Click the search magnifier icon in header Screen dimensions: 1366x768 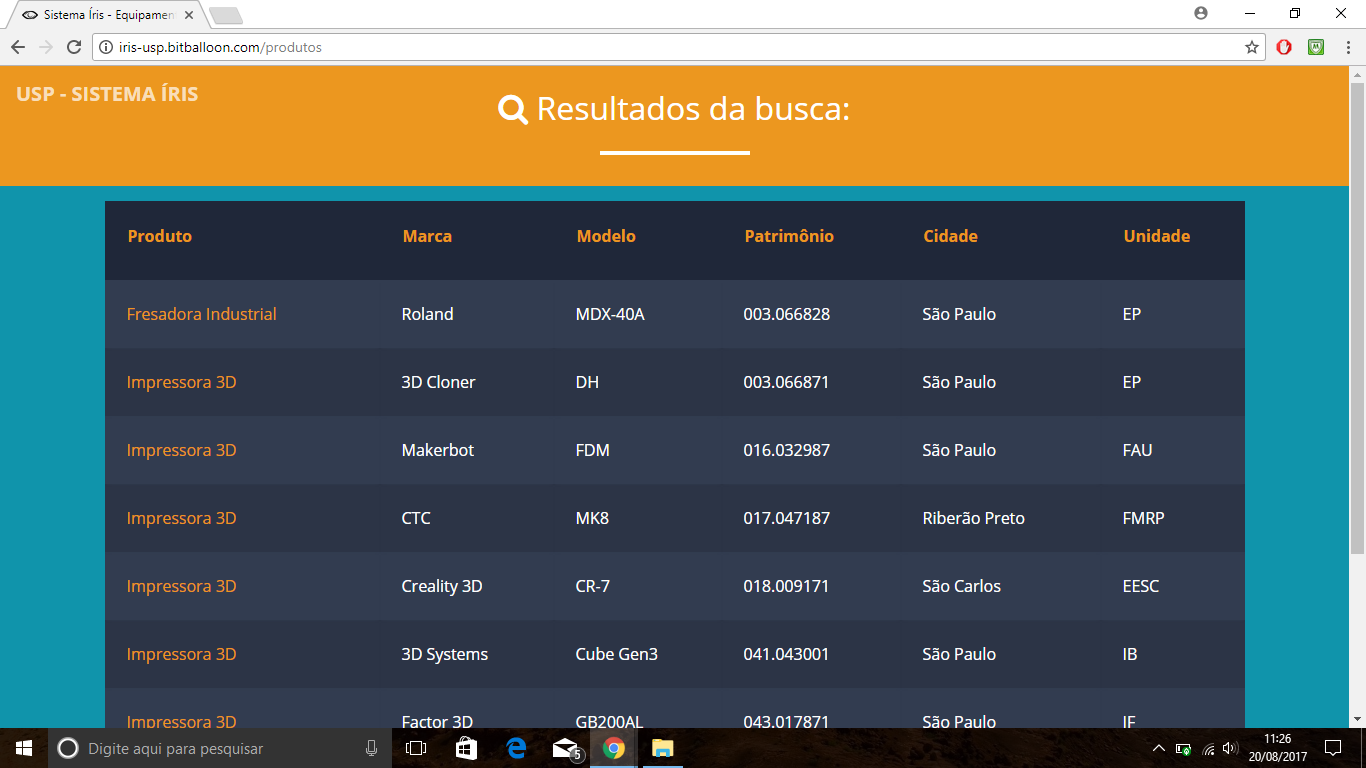[x=513, y=109]
